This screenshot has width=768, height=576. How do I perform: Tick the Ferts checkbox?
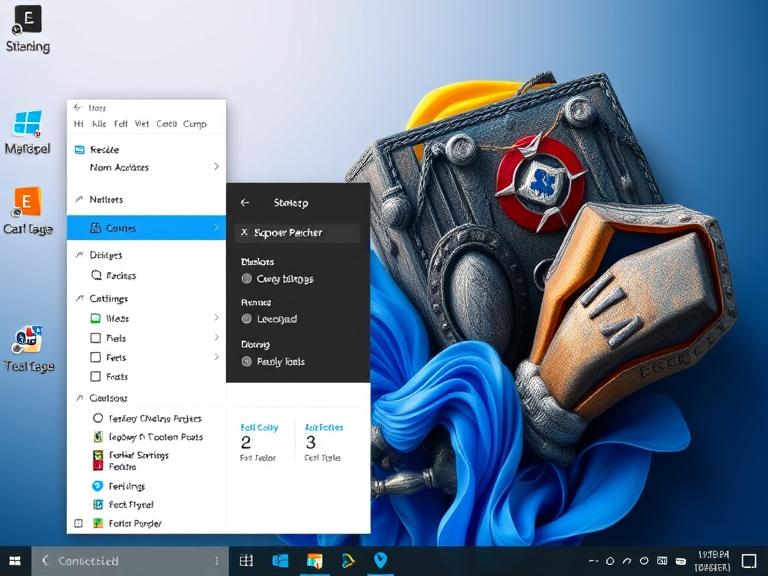96,357
